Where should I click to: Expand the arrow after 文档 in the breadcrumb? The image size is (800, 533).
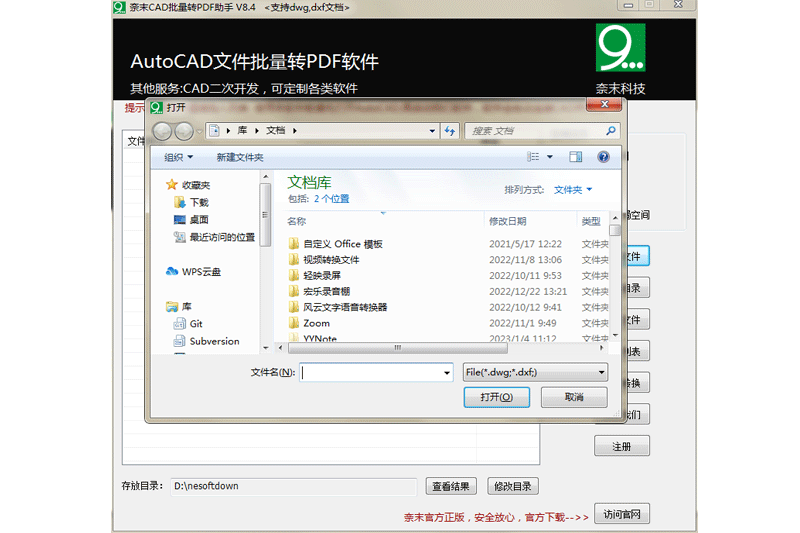pos(295,131)
